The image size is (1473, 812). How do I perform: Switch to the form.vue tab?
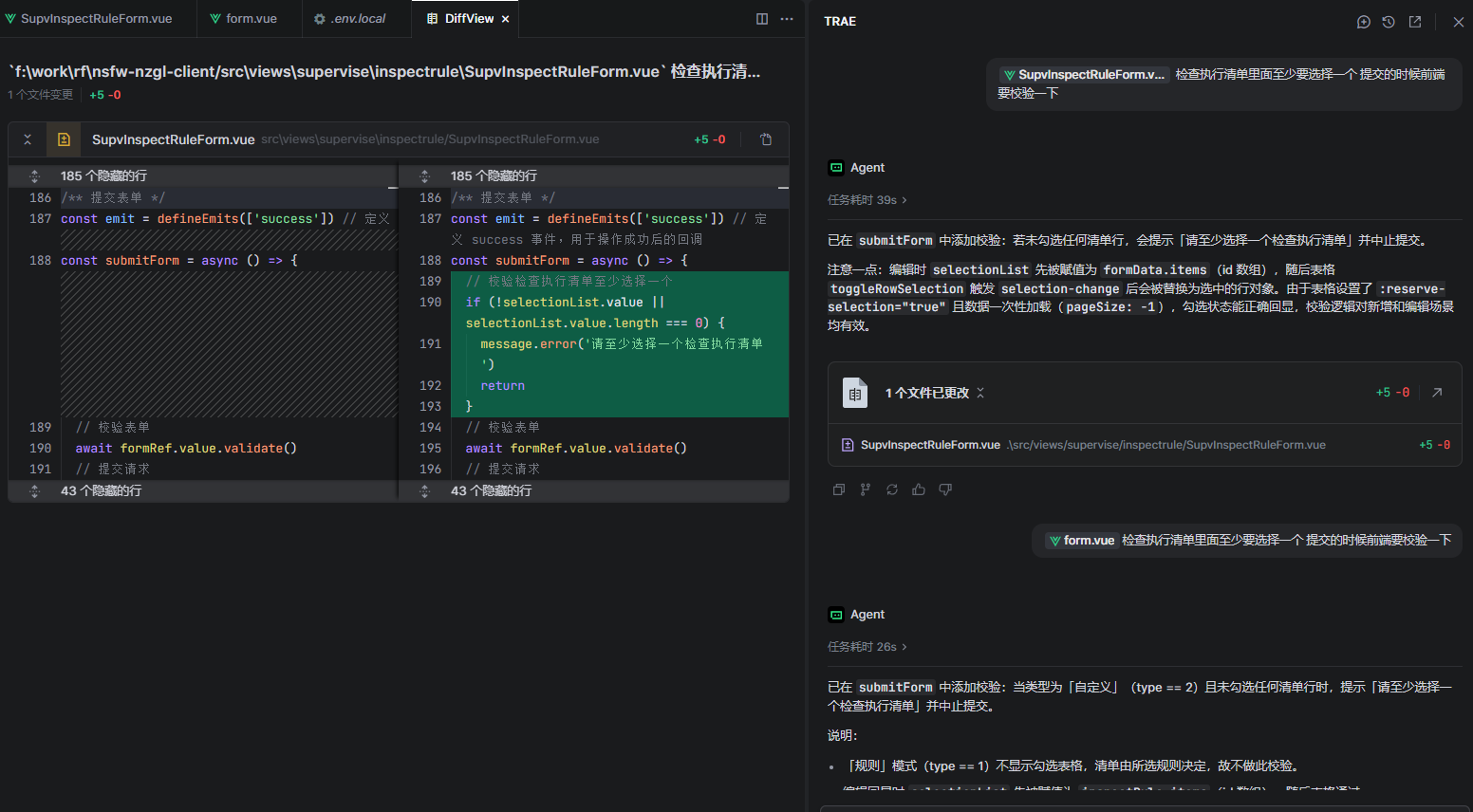[250, 19]
